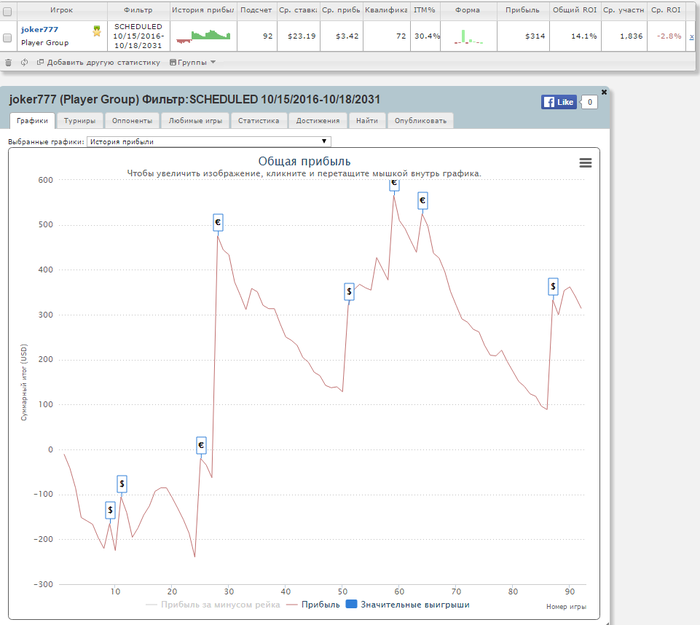700x625 pixels.
Task: Switch to the Графики tab
Action: pos(32,121)
